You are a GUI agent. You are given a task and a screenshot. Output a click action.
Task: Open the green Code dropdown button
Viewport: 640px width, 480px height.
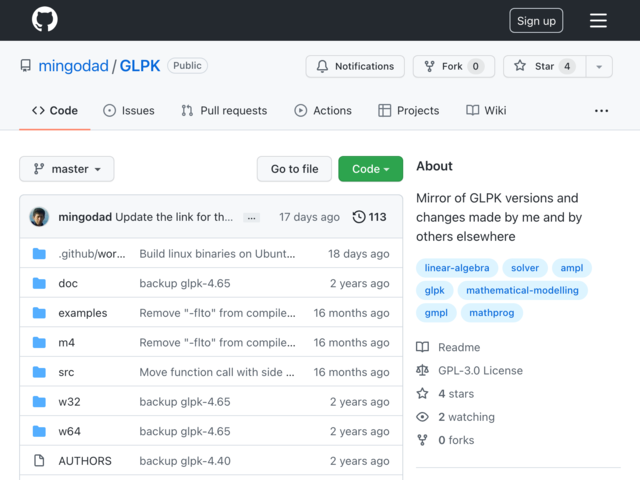coord(371,169)
